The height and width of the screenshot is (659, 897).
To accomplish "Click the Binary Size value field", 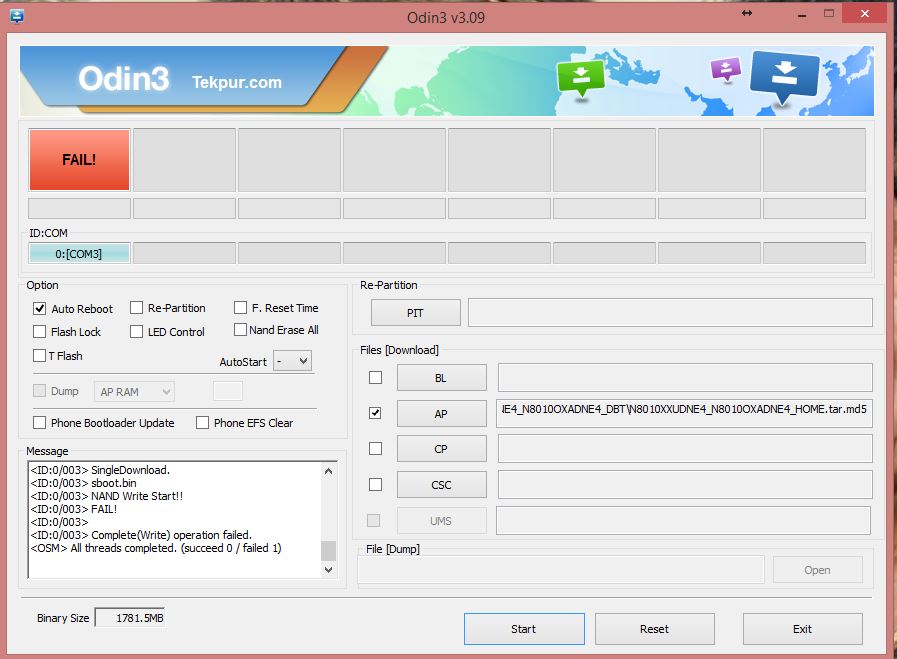I will click(x=130, y=618).
